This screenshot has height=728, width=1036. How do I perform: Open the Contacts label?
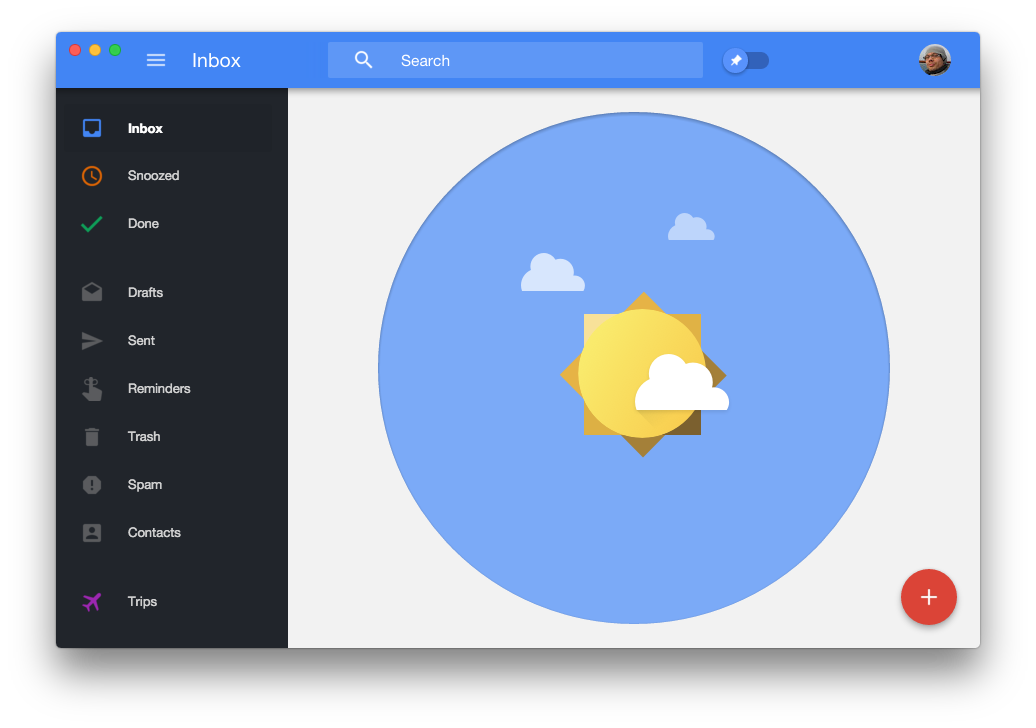coord(154,532)
